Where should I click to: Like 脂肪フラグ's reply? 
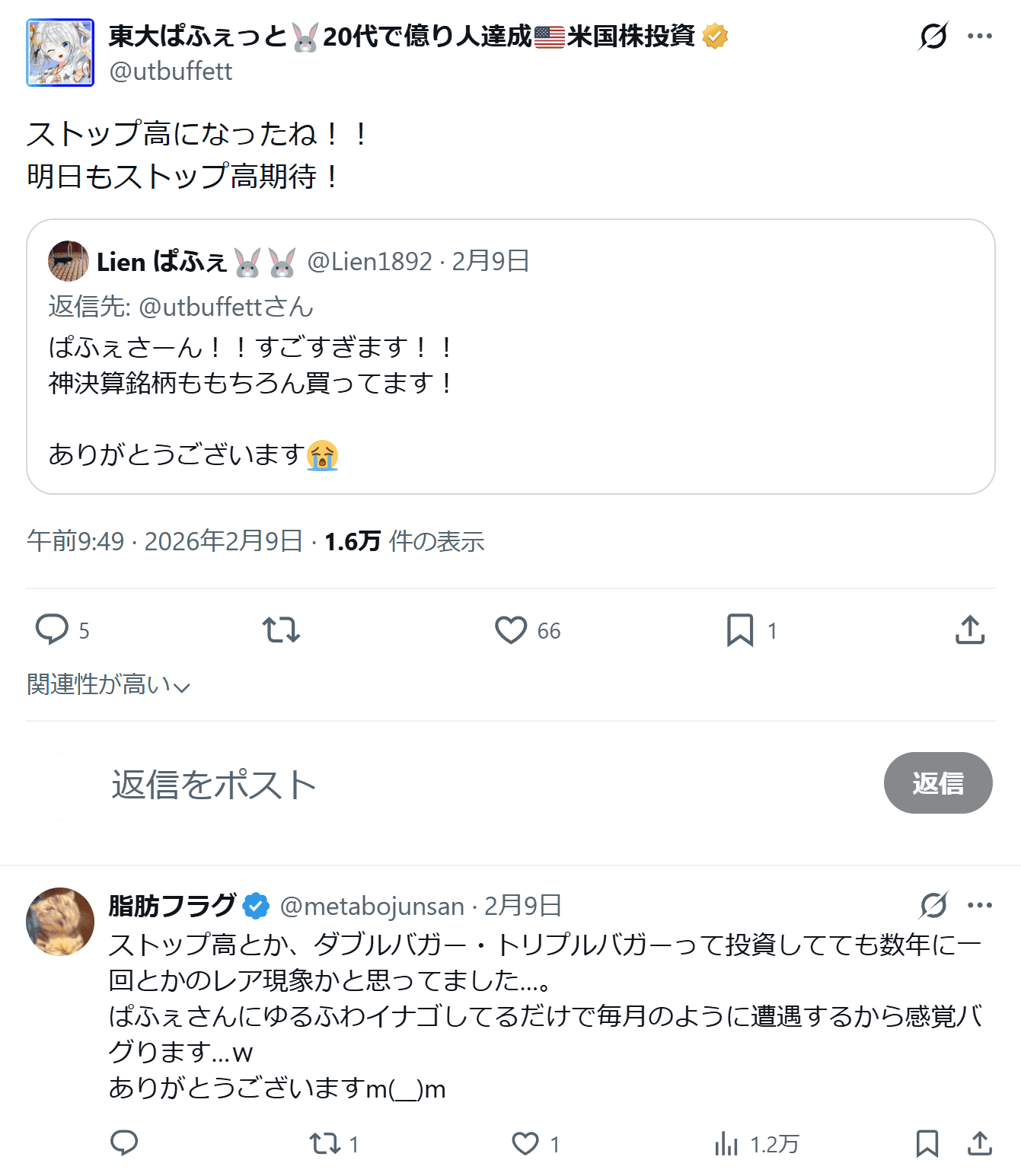tap(525, 1143)
